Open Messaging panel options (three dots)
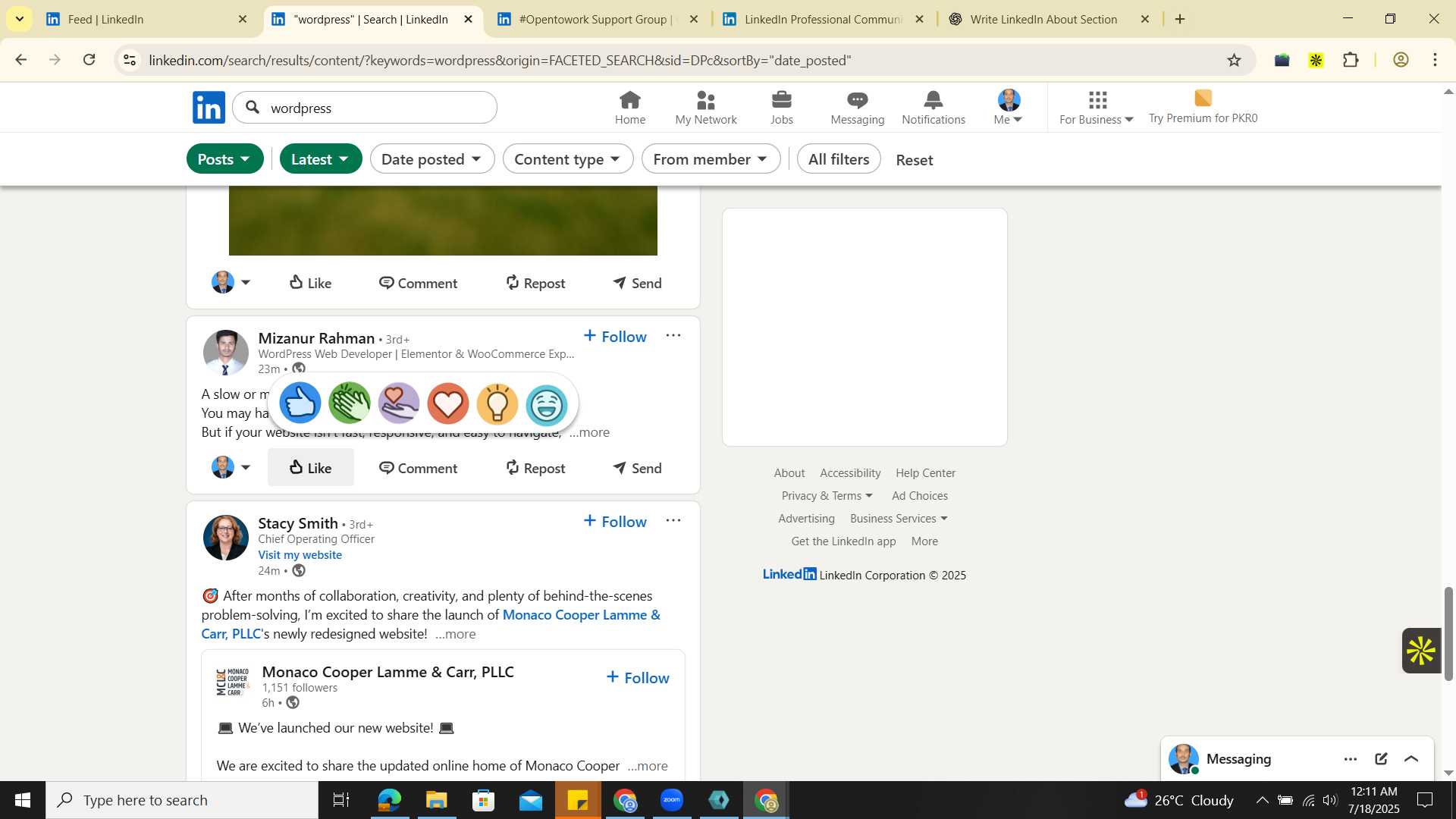This screenshot has height=819, width=1456. [1351, 759]
